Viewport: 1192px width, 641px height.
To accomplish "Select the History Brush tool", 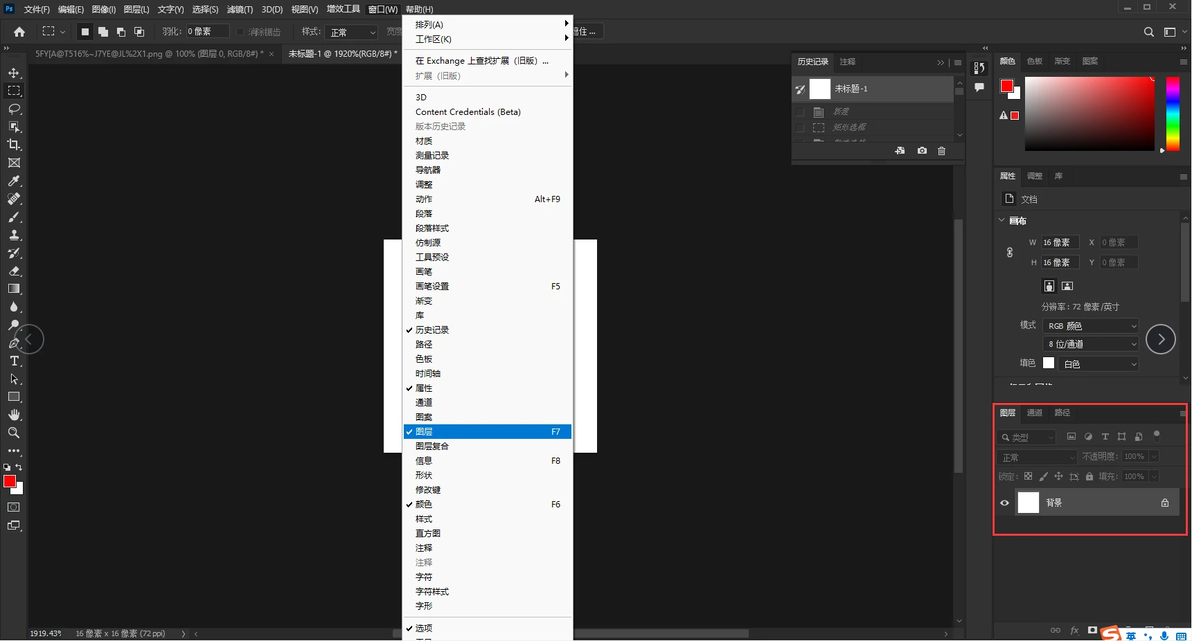I will 14,252.
